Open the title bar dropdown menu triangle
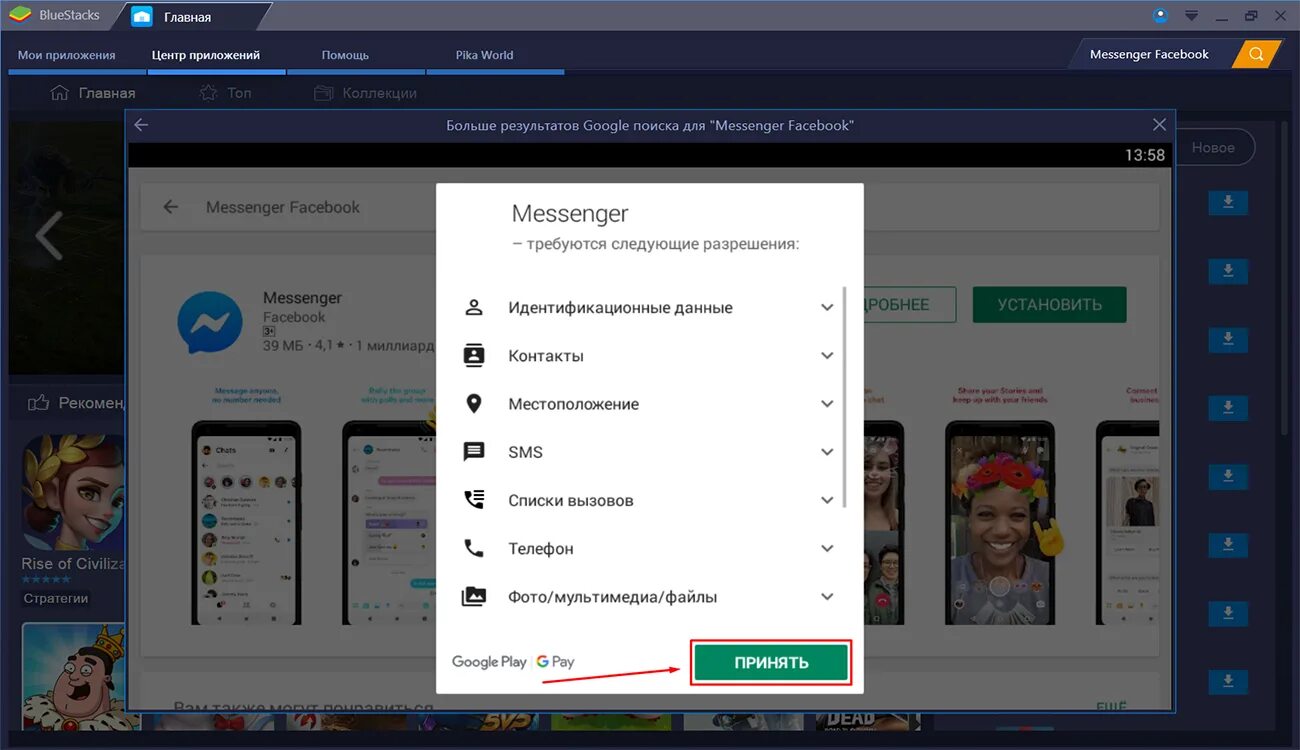 coord(1191,16)
